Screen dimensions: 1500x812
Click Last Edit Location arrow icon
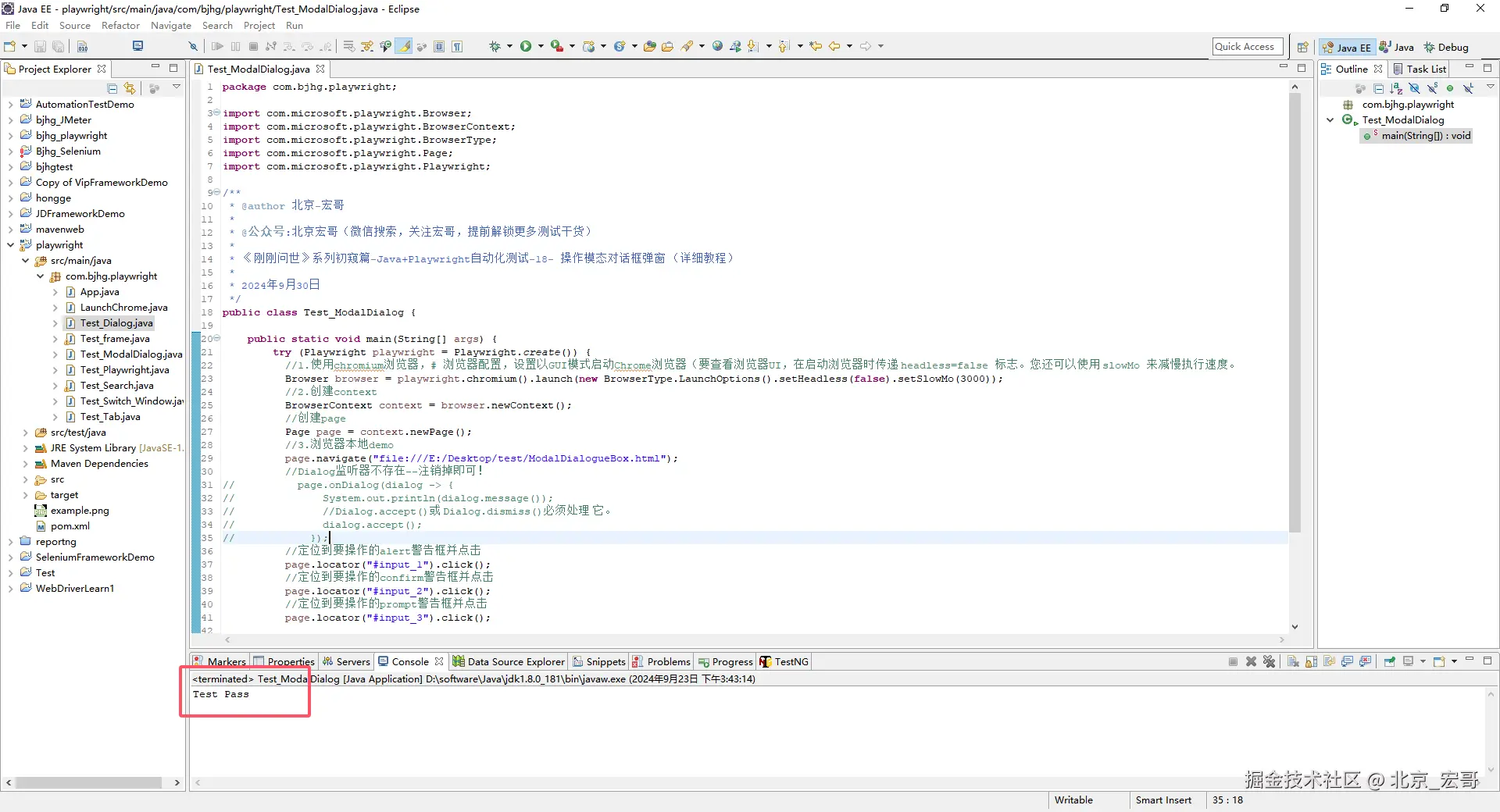tap(816, 46)
